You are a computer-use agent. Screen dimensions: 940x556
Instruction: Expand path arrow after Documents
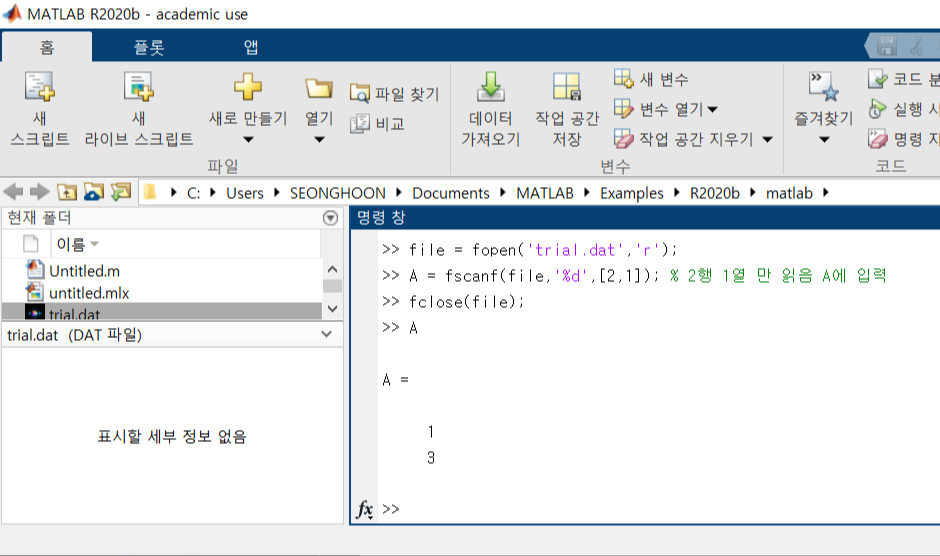(502, 193)
